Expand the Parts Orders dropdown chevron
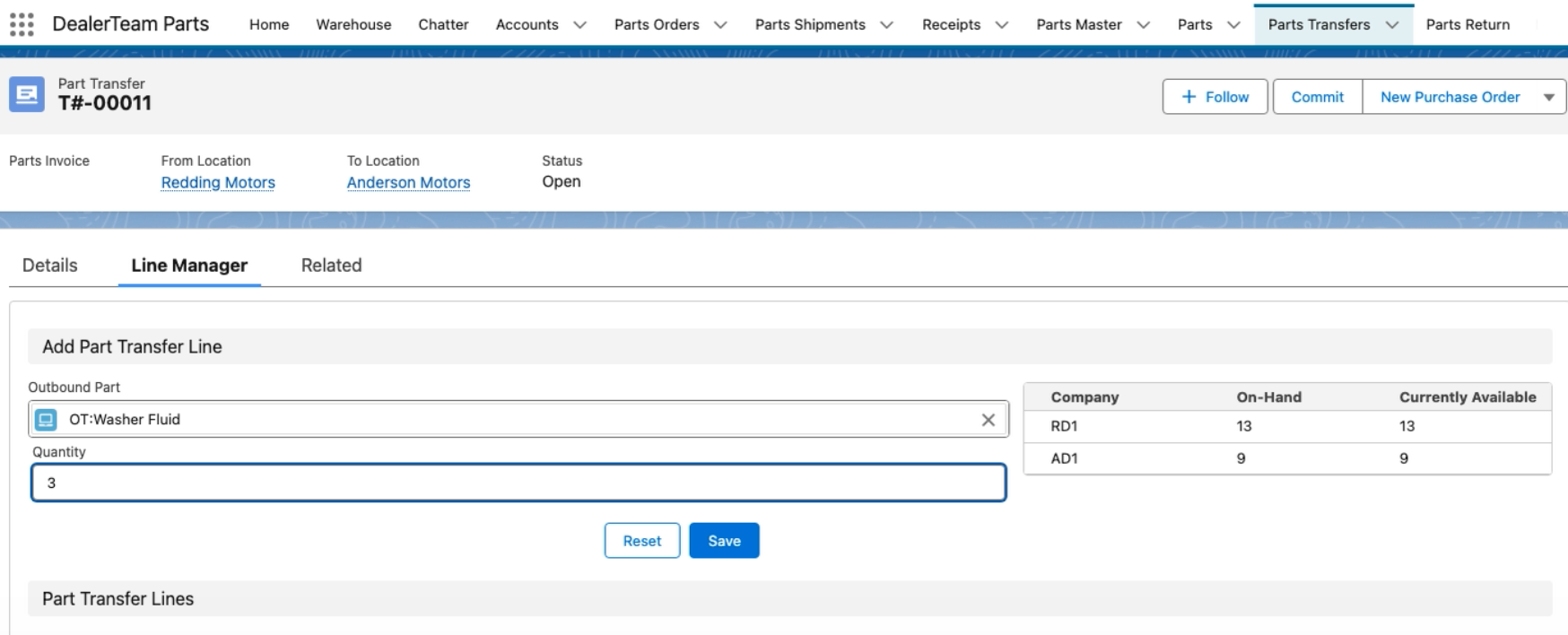 click(x=720, y=25)
